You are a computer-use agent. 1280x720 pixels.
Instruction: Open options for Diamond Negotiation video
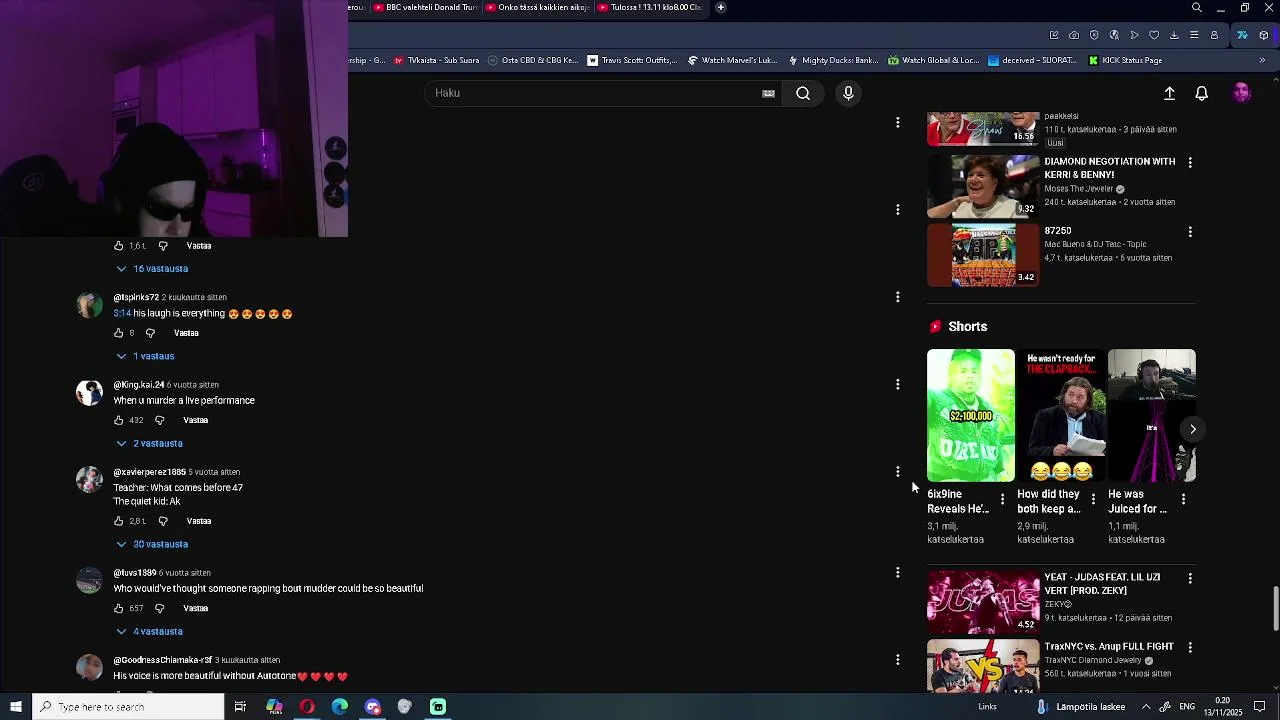coord(1190,162)
